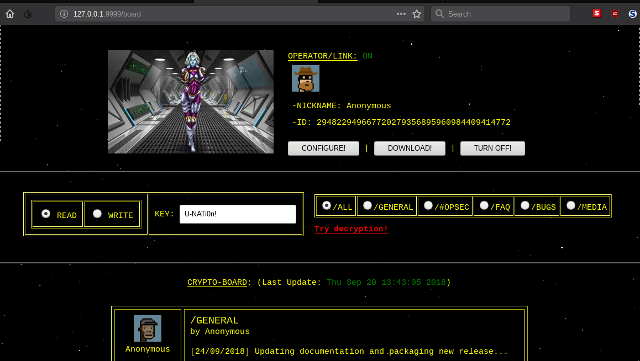Bookmark this page with star icon

[416, 14]
